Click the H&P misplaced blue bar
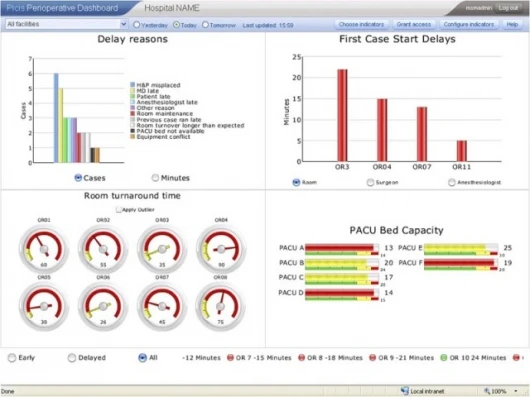The image size is (530, 397). (56, 118)
